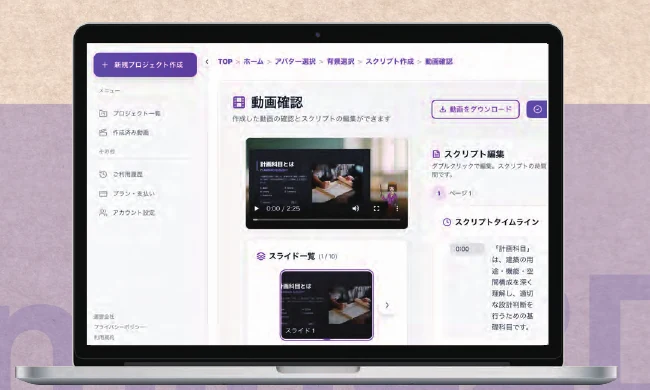The width and height of the screenshot is (650, 390).
Task: Go to ホーム breadcrumb
Action: click(253, 61)
